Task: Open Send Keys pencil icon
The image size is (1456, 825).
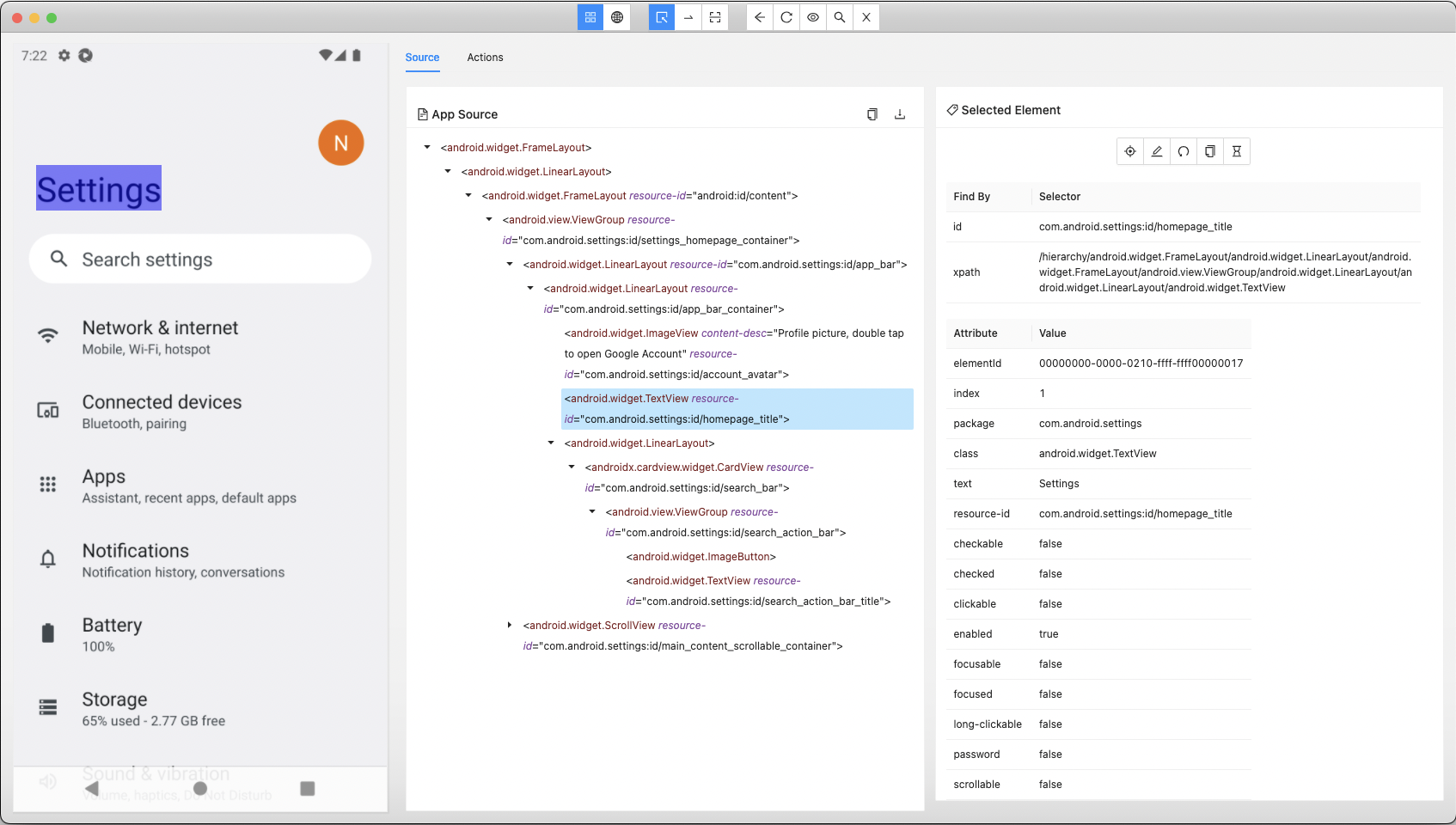Action: (1157, 151)
